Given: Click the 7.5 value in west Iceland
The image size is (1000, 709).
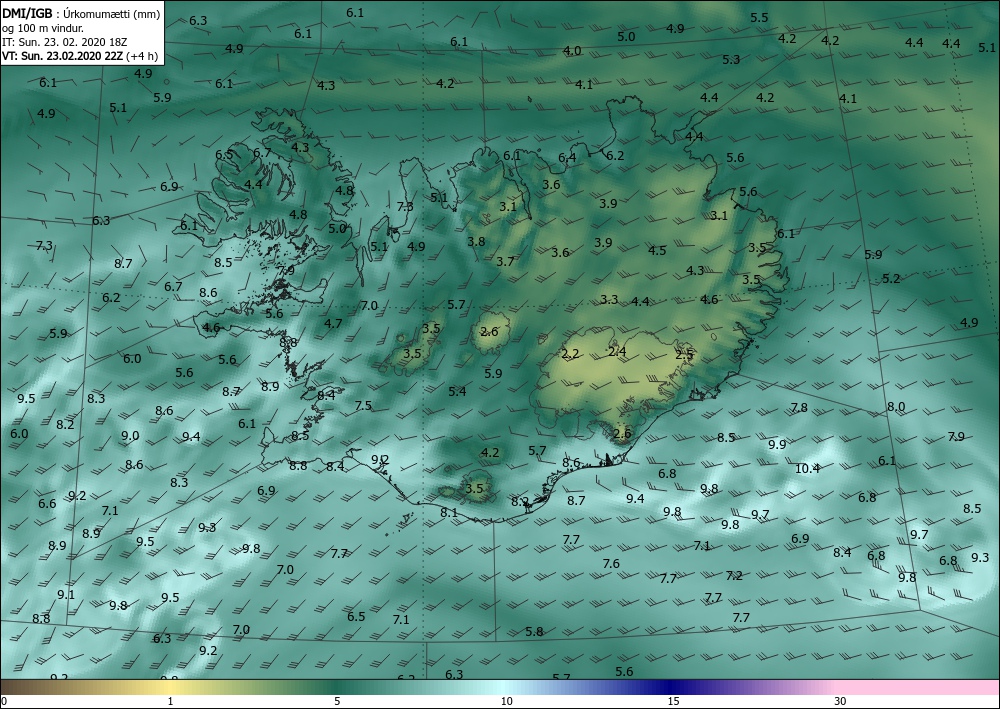Looking at the screenshot, I should click(x=363, y=406).
